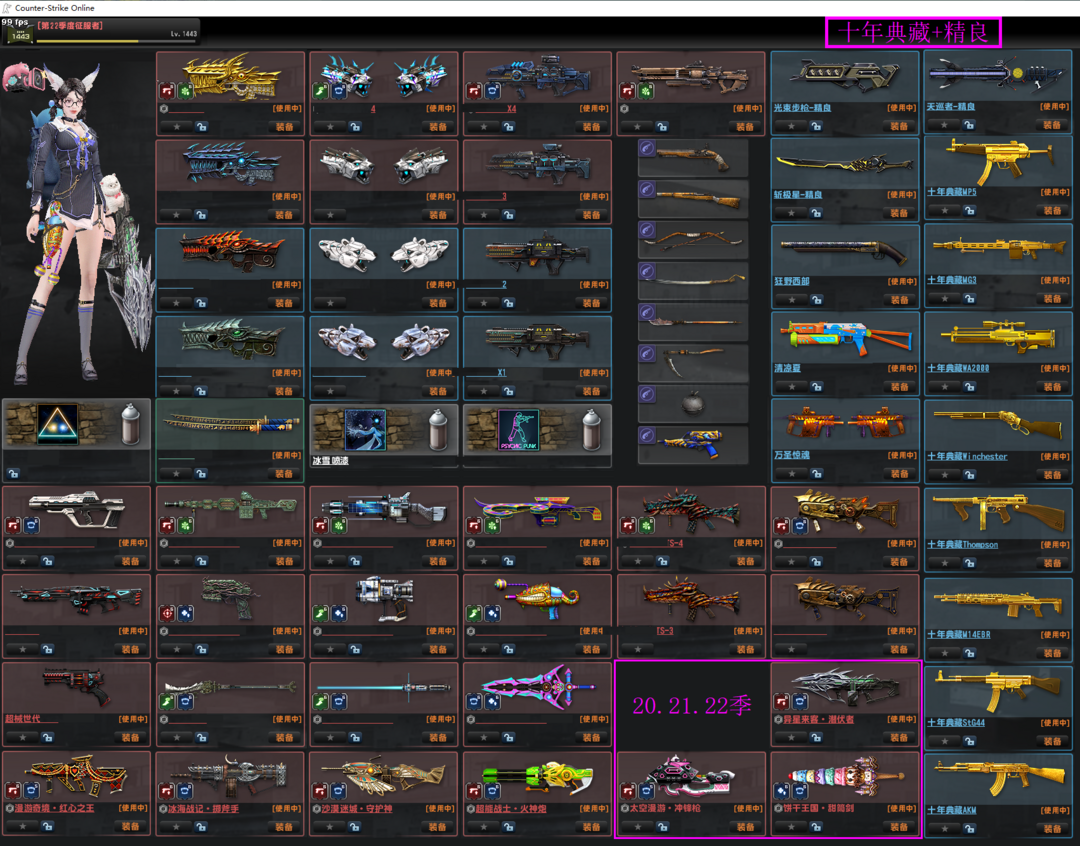1080x846 pixels.
Task: Click the level 1443 rank badge icon
Action: coord(20,35)
